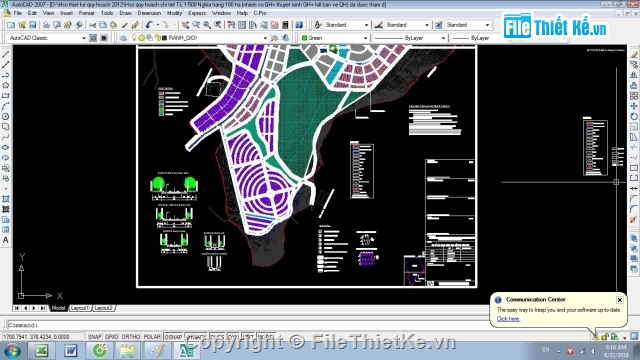This screenshot has height=360, width=640.
Task: Toggle lock icon for RANH_GIOI layer
Action: [x=158, y=38]
